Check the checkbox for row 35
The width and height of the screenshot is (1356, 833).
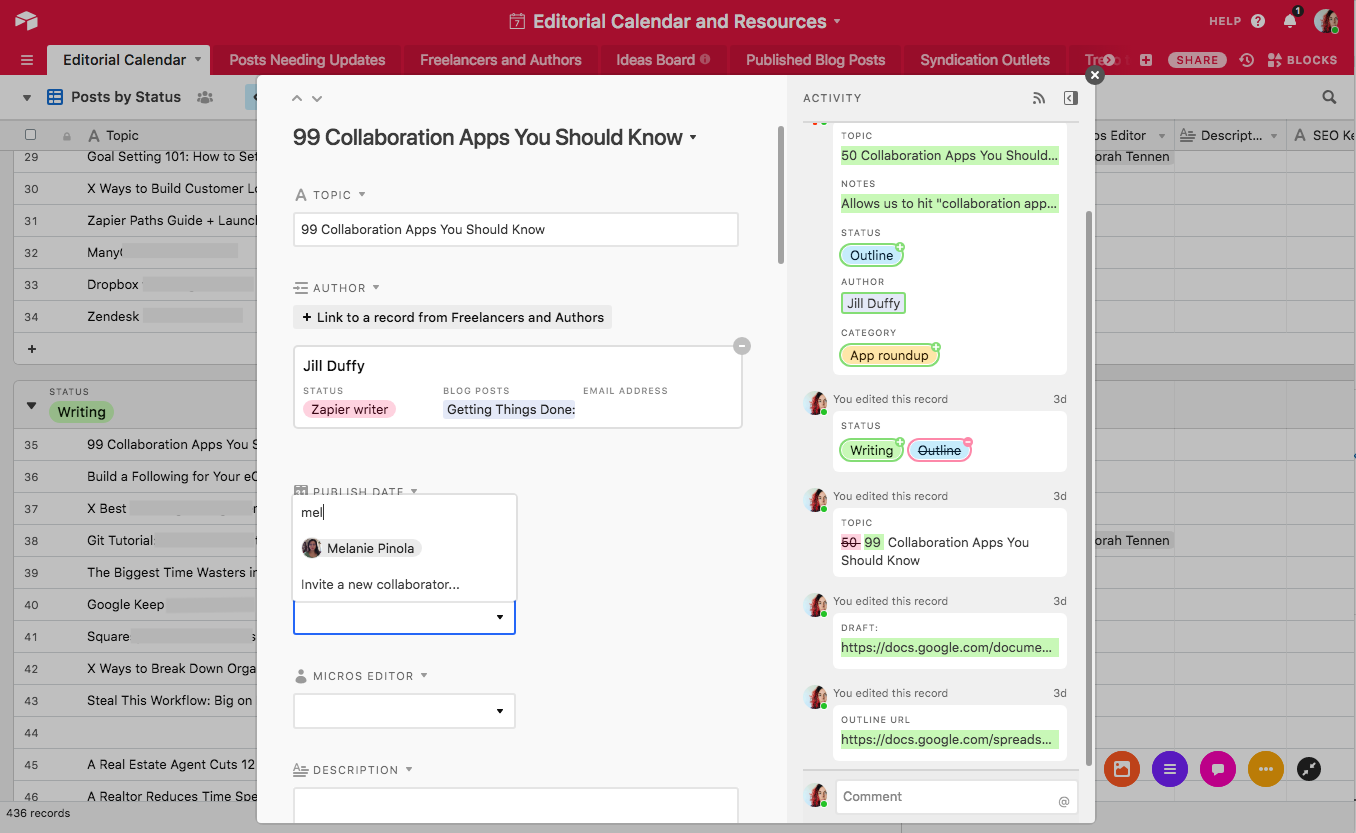pos(29,444)
